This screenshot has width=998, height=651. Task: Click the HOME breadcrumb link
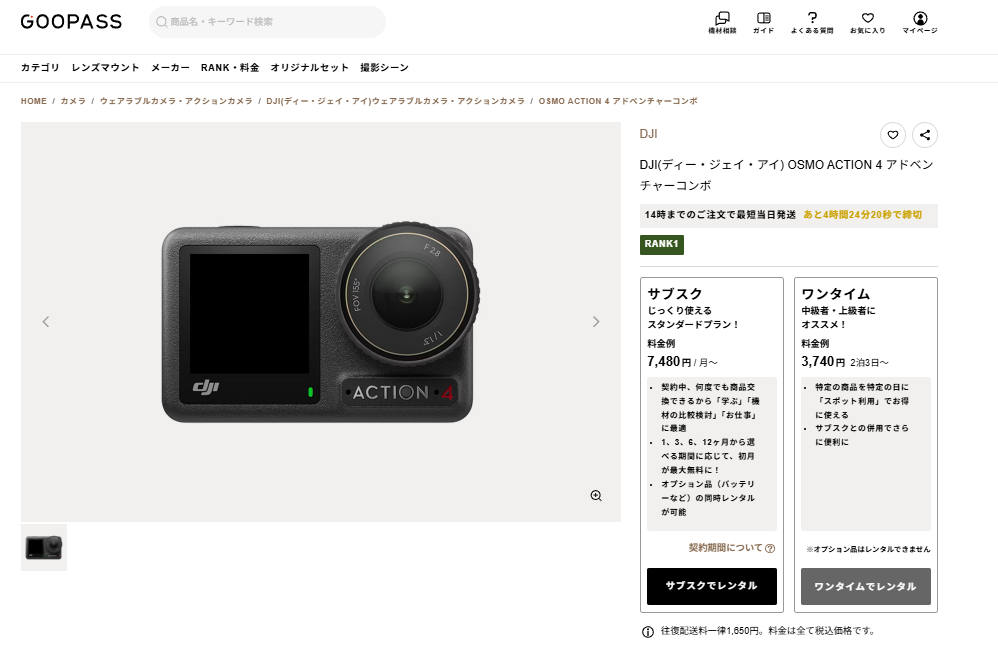33,101
